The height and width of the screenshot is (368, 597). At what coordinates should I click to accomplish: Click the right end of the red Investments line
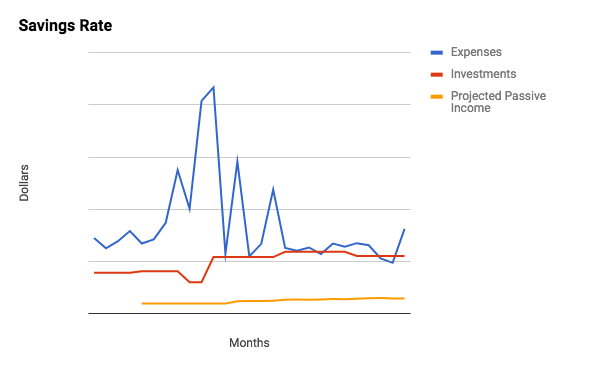[404, 256]
